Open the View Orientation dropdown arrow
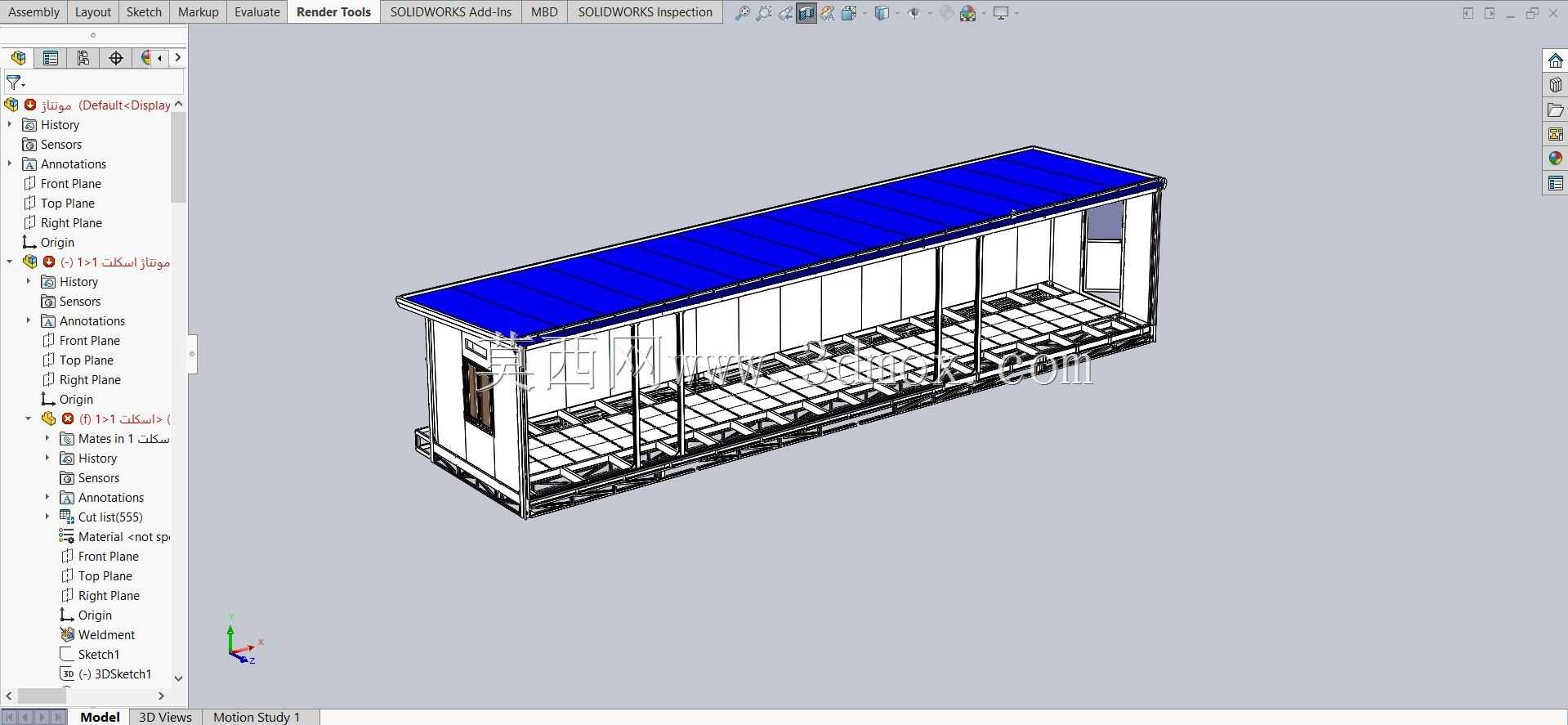This screenshot has height=725, width=1568. point(864,13)
